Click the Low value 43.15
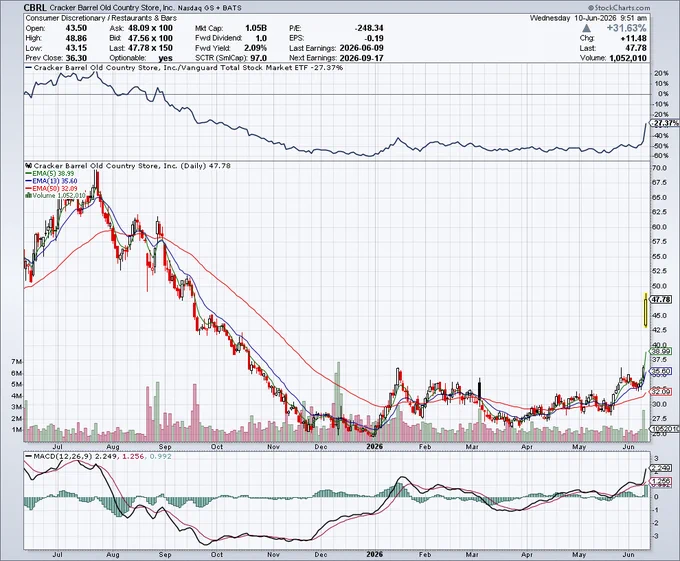This screenshot has height=561, width=680. pos(76,48)
